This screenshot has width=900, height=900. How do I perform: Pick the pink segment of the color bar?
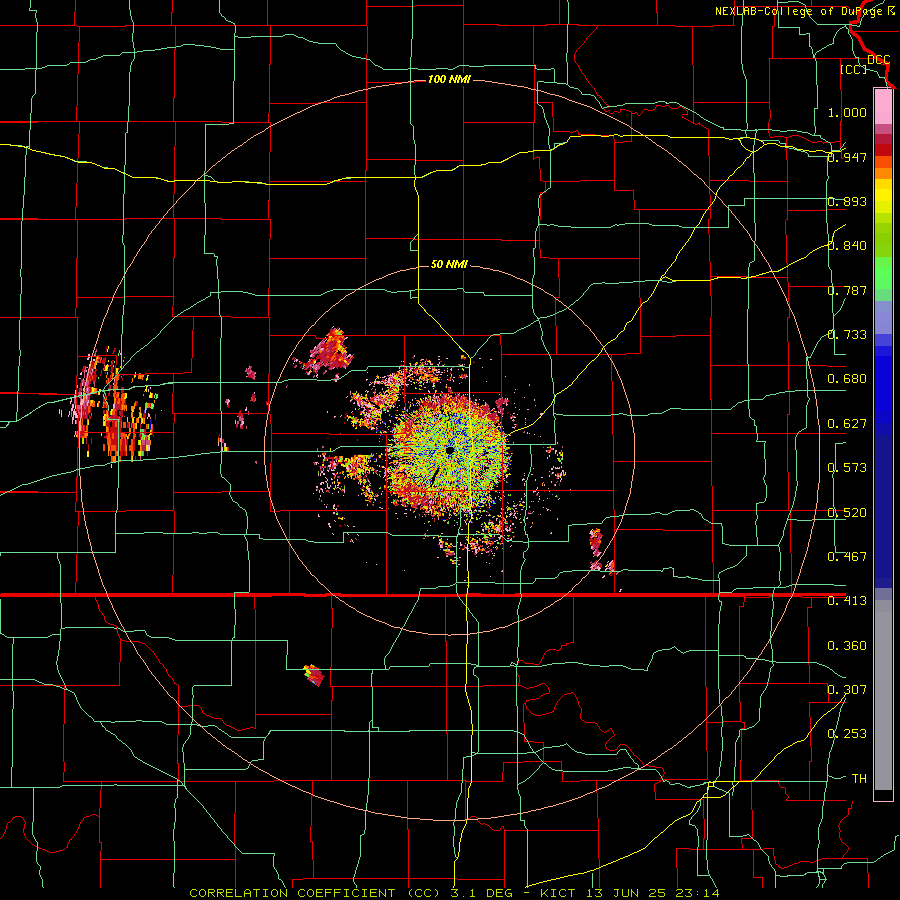coord(883,106)
